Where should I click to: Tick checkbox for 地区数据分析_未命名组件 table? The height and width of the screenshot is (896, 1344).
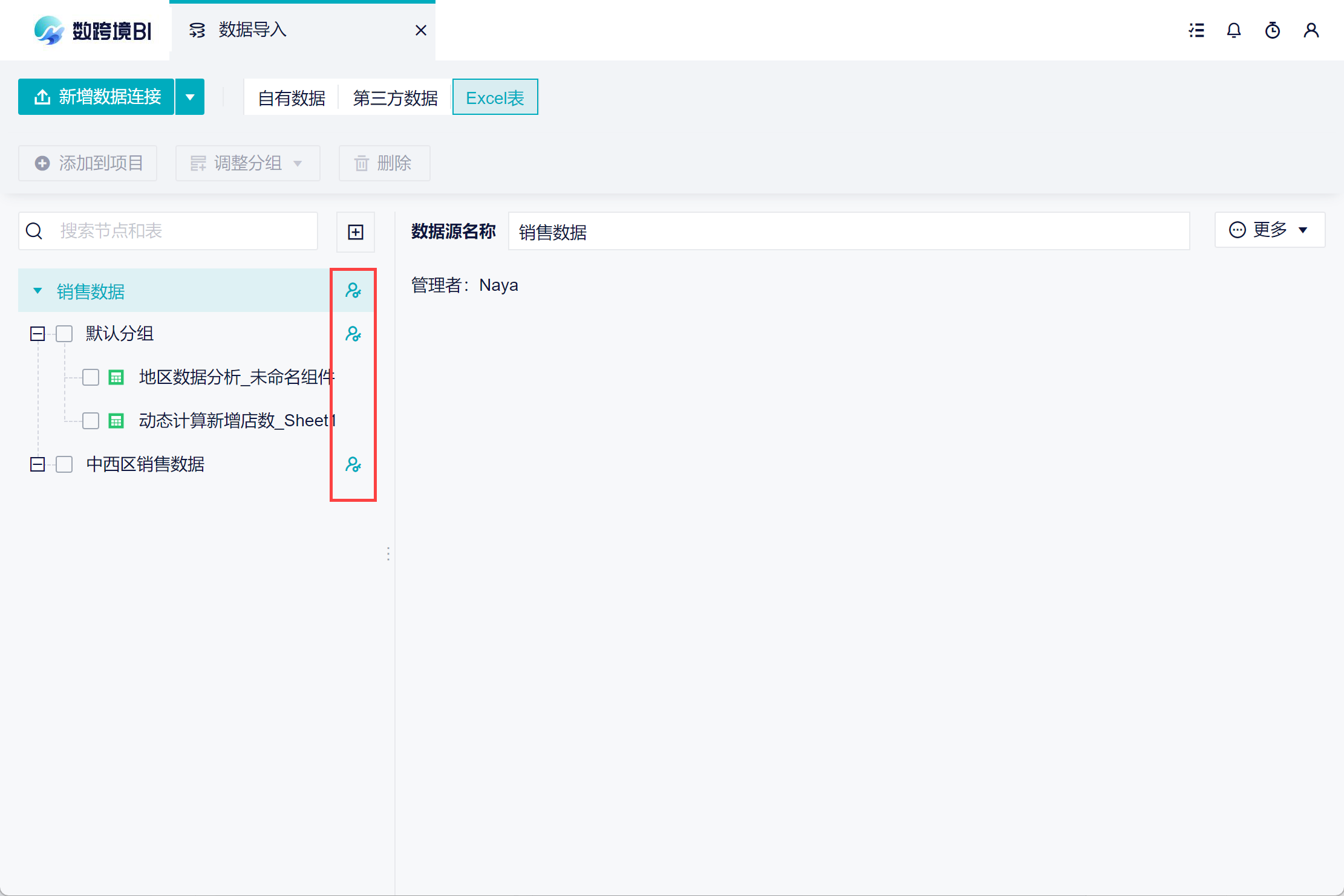[x=91, y=377]
